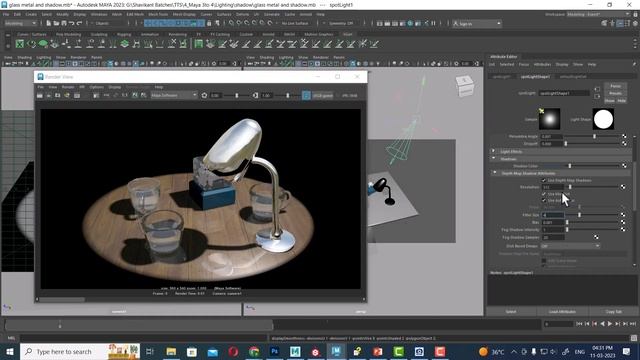640x360 pixels.
Task: Click the Hide button in Attribute Editor
Action: click(622, 100)
